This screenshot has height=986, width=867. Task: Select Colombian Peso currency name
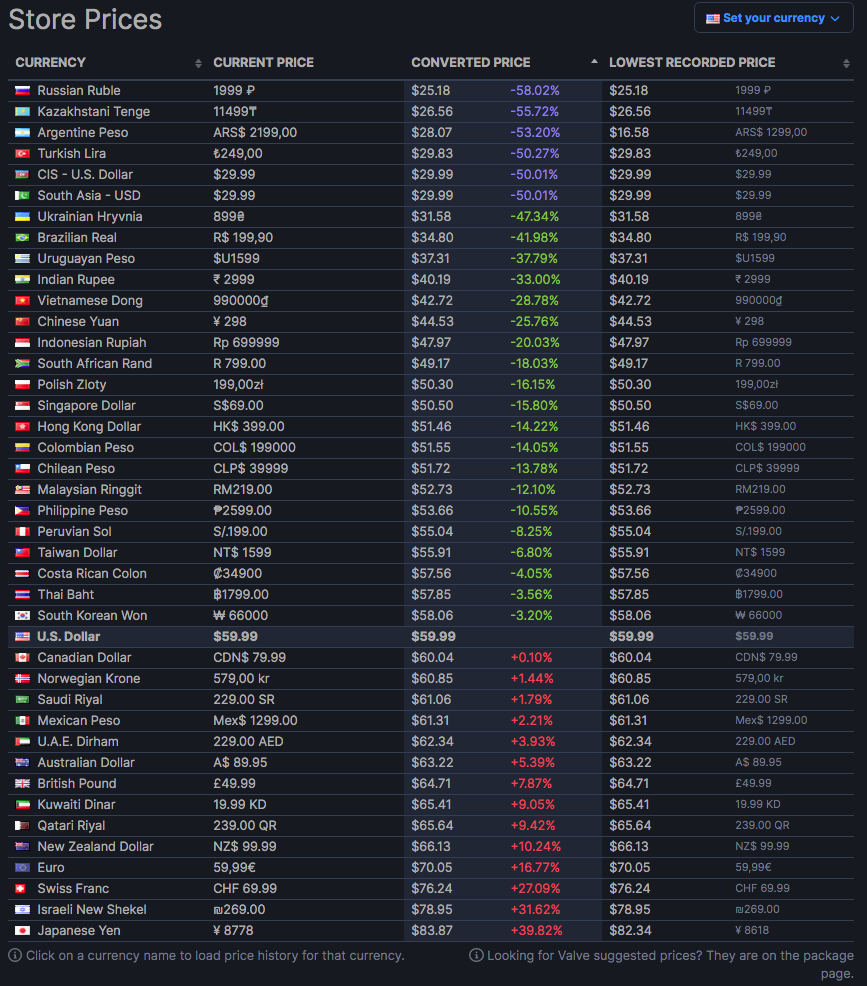pos(86,448)
